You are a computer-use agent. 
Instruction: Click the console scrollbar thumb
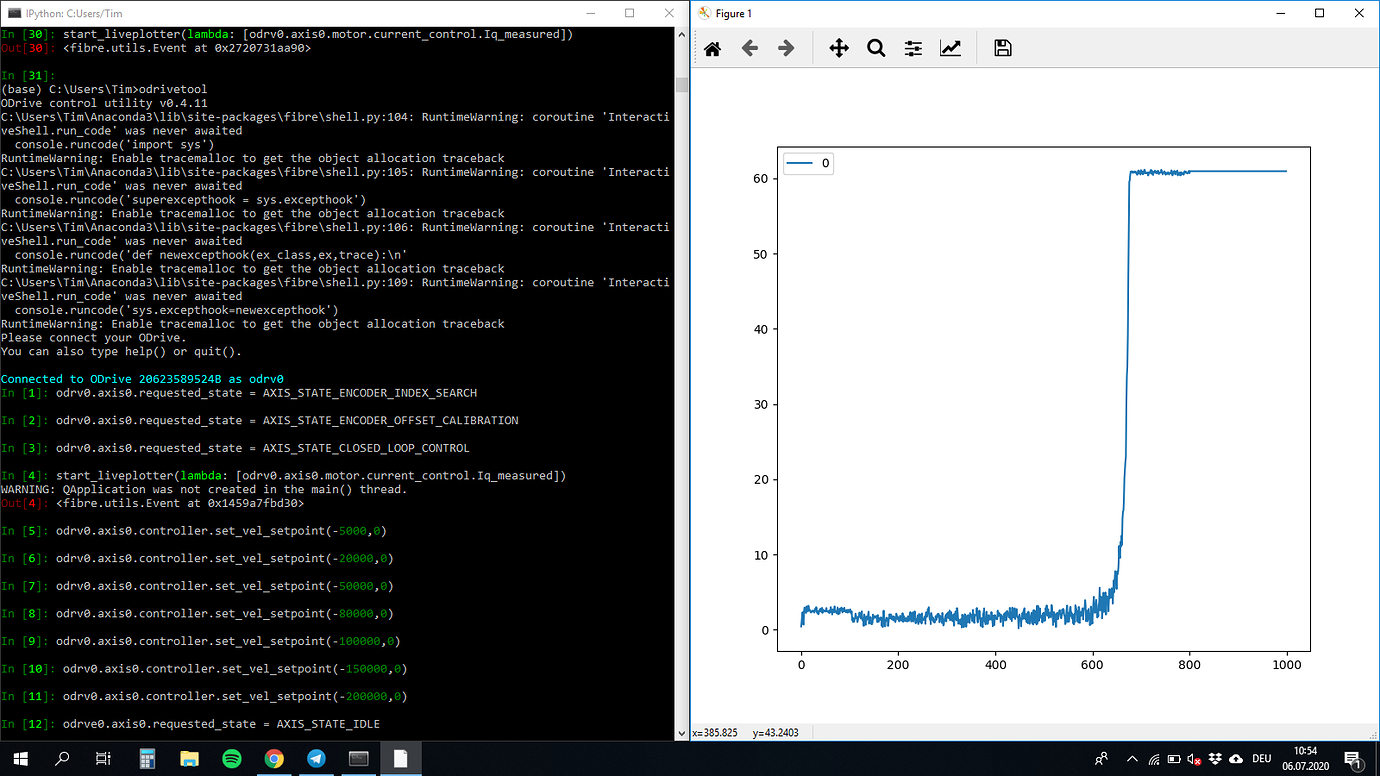tap(682, 85)
